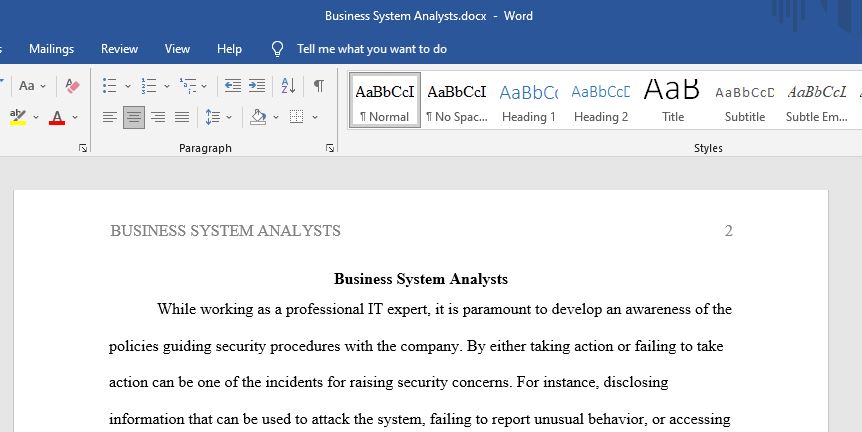Launch the Font settings dialog launcher
This screenshot has width=862, height=432.
click(x=83, y=148)
